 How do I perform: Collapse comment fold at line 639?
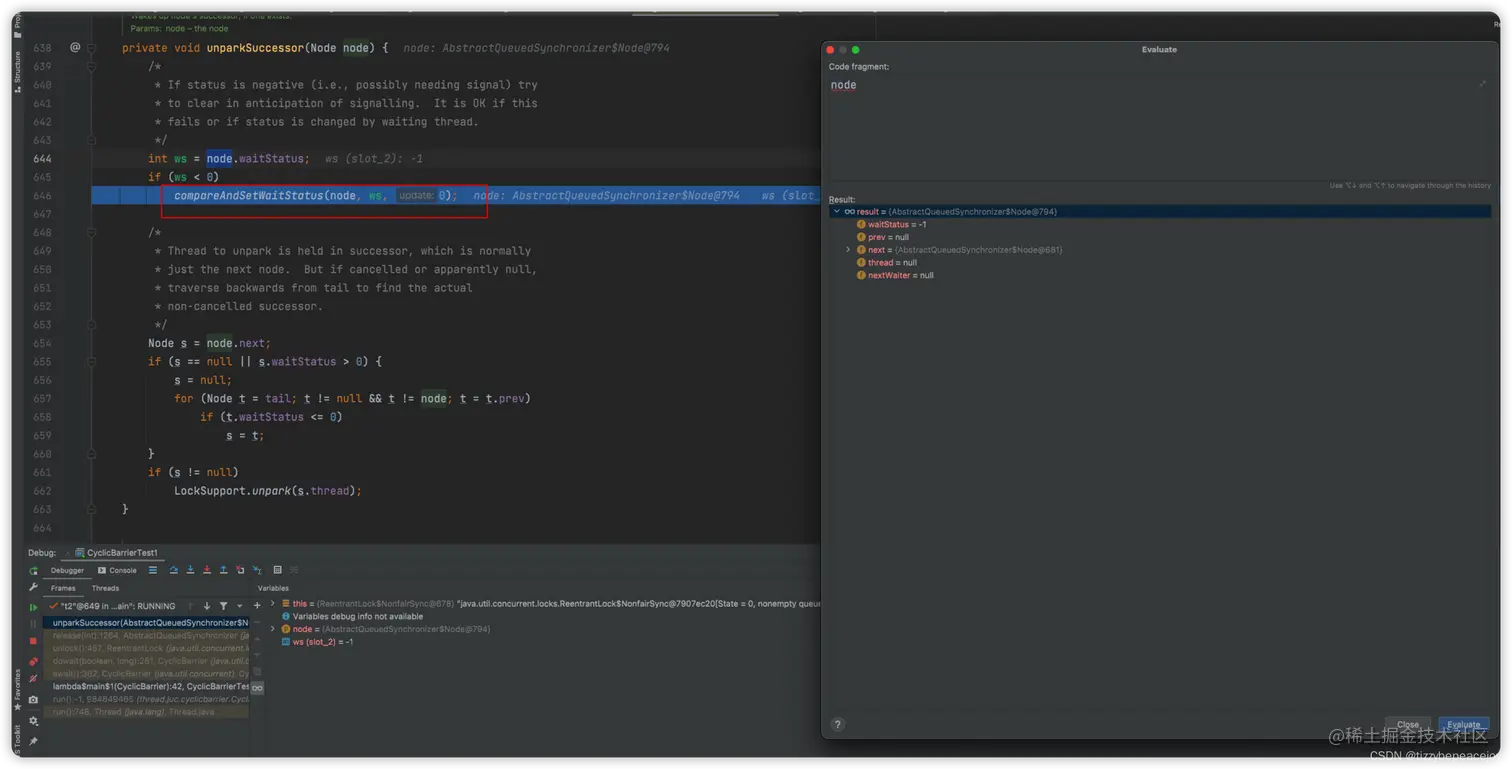coord(91,67)
